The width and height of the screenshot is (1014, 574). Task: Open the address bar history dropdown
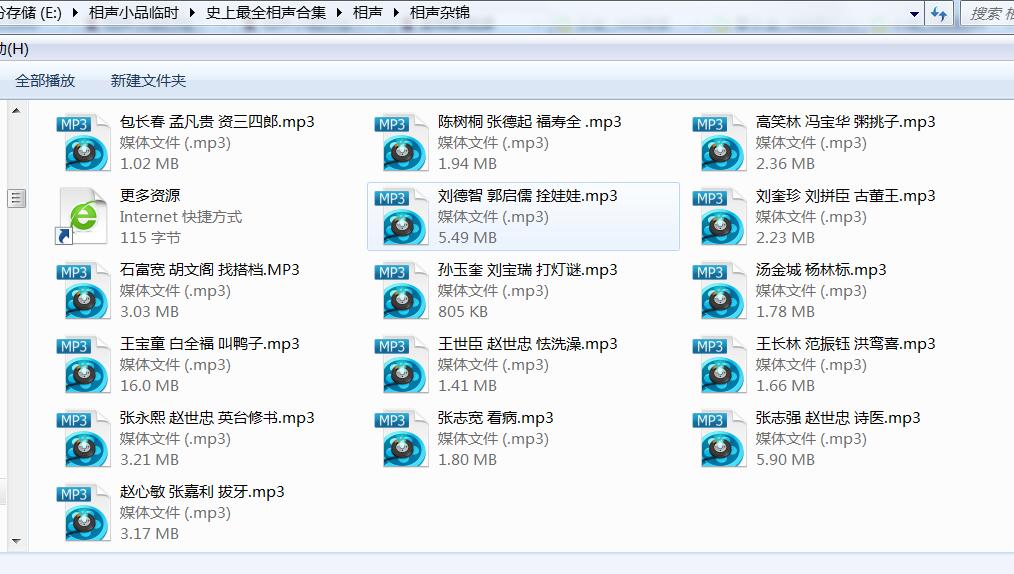[x=914, y=14]
